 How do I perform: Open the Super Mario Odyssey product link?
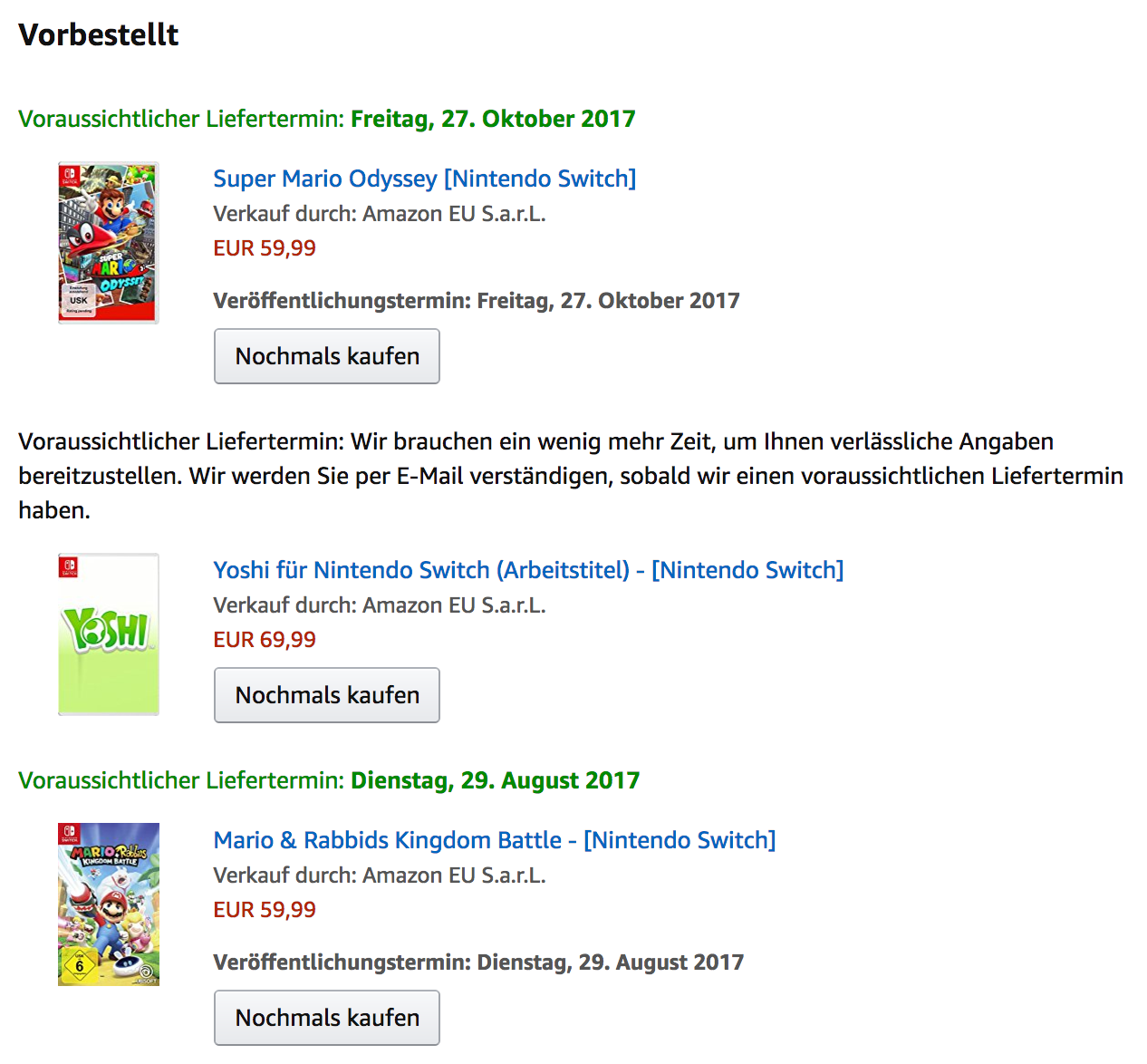pyautogui.click(x=424, y=179)
